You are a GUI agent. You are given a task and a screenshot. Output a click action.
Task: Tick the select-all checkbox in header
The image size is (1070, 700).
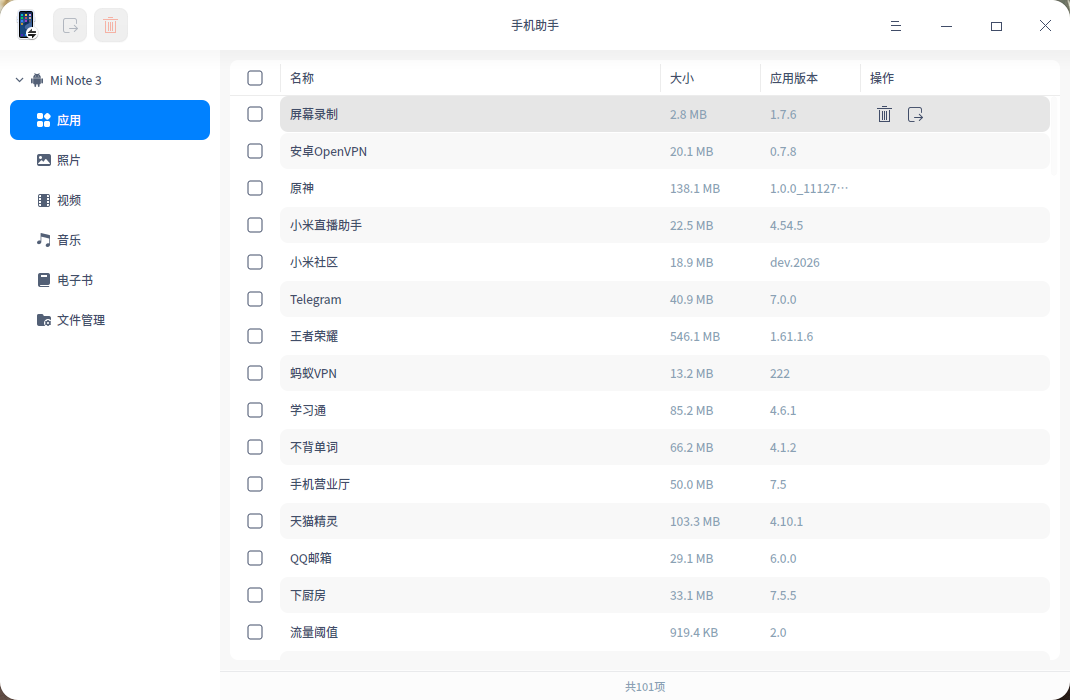(255, 78)
